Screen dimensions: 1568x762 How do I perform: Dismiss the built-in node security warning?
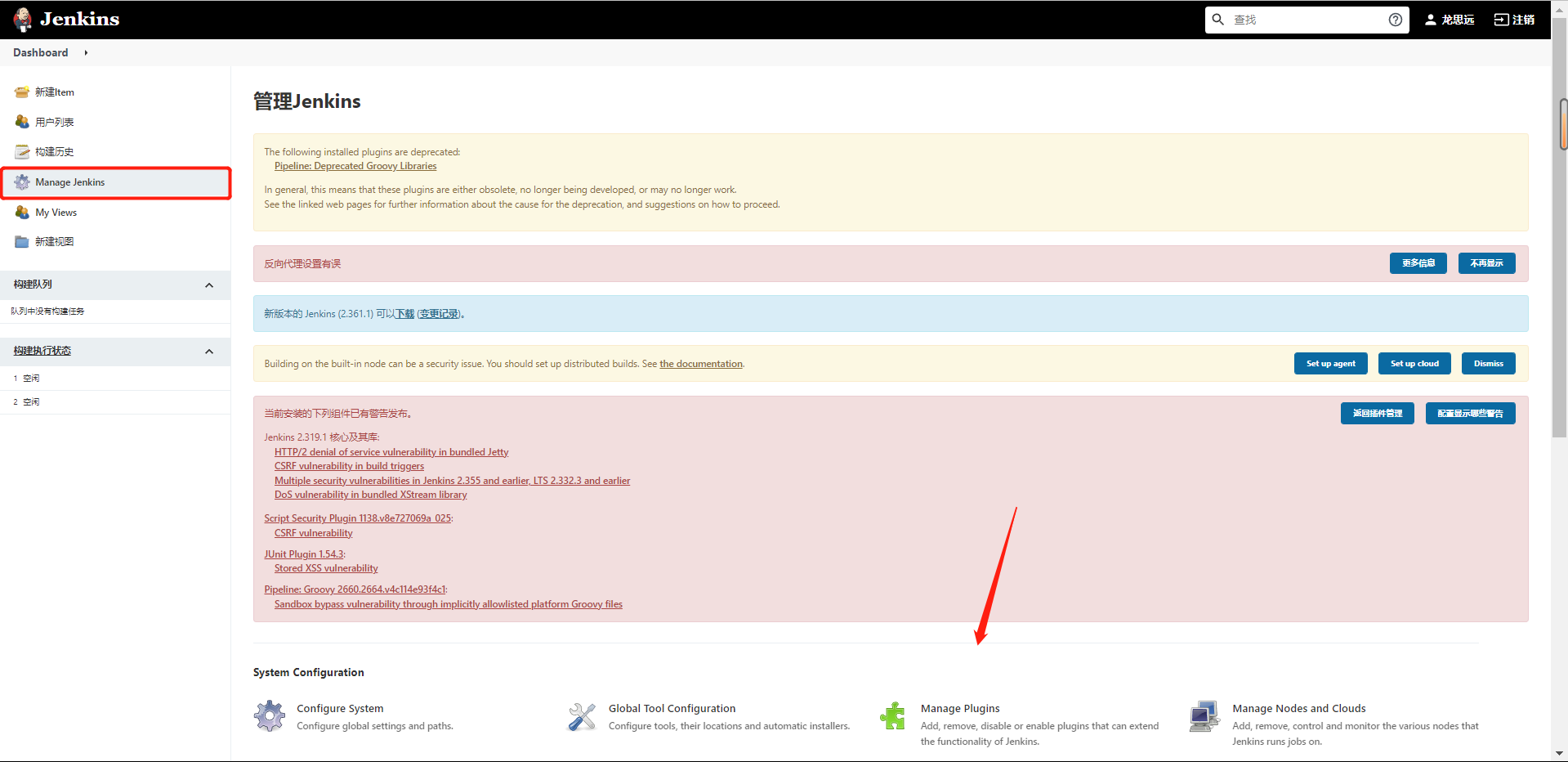point(1488,364)
